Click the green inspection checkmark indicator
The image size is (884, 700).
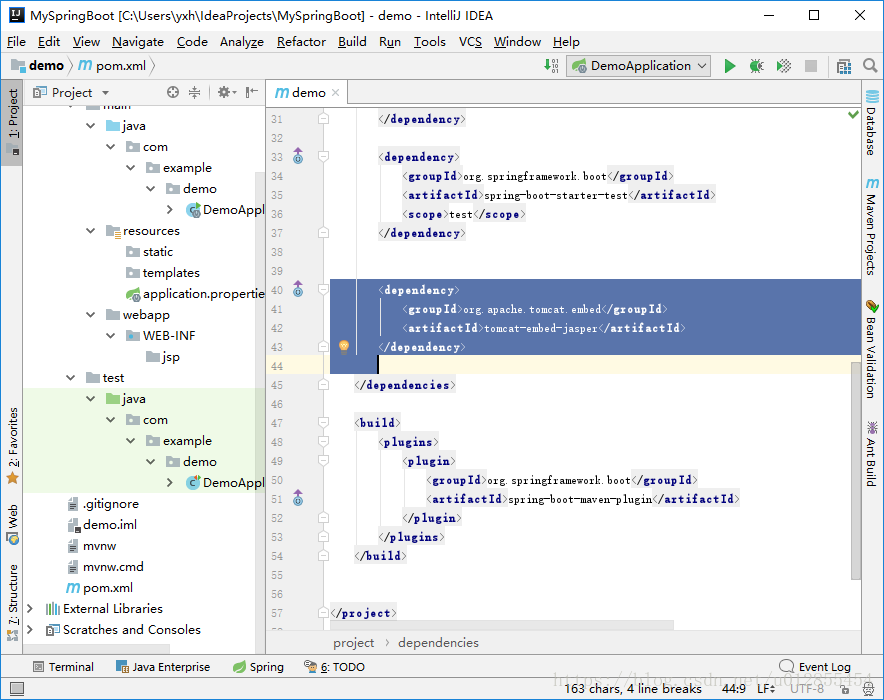click(854, 114)
